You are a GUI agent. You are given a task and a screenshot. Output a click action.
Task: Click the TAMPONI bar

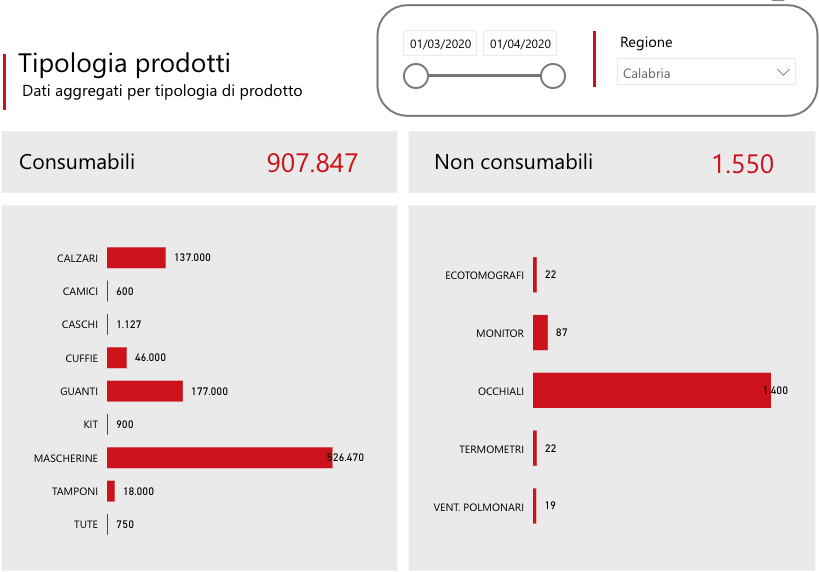[x=111, y=491]
